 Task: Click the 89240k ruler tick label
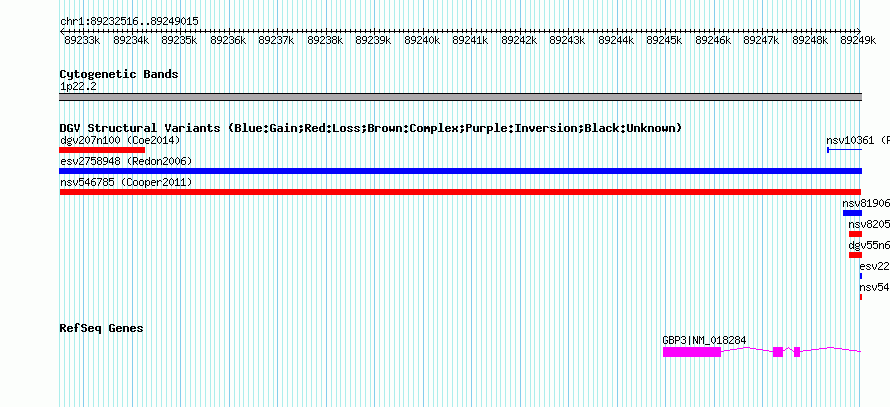pos(422,41)
